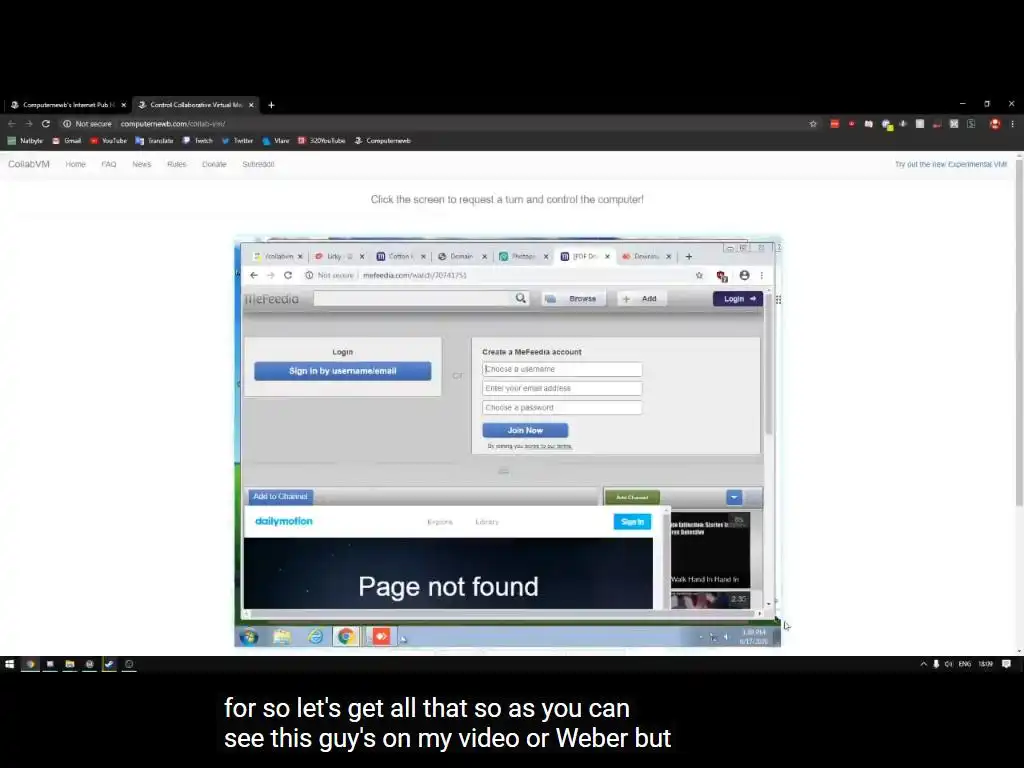Open the Translate bookmark
This screenshot has height=768, width=1024.
pos(154,140)
